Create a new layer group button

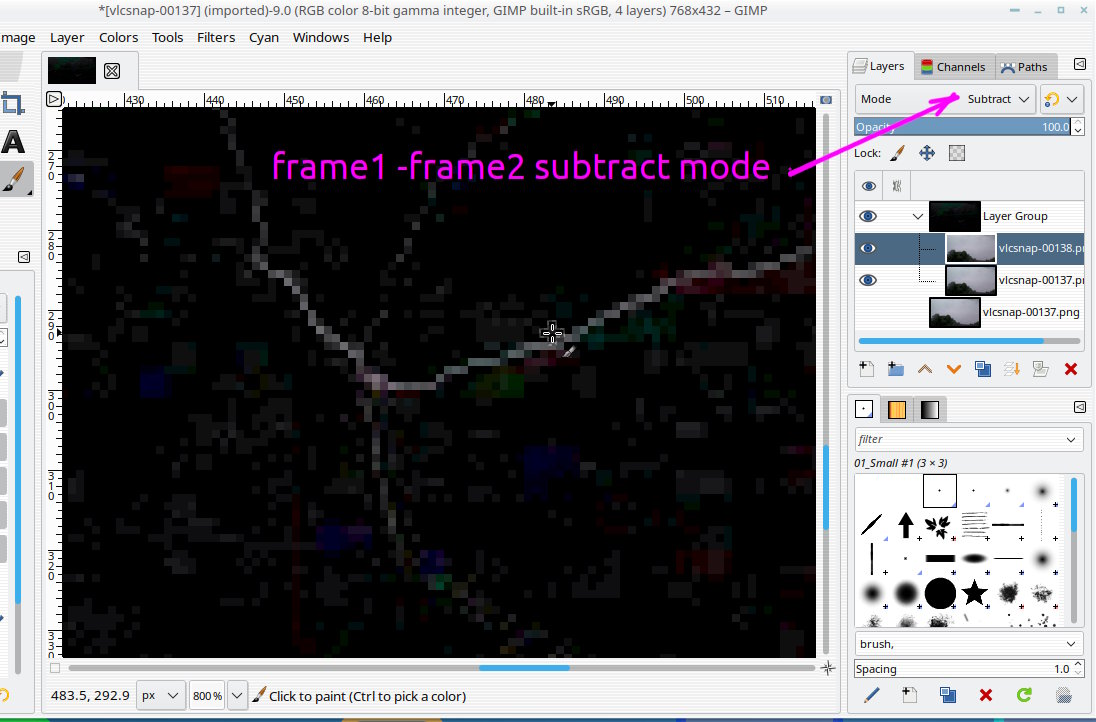coord(895,369)
